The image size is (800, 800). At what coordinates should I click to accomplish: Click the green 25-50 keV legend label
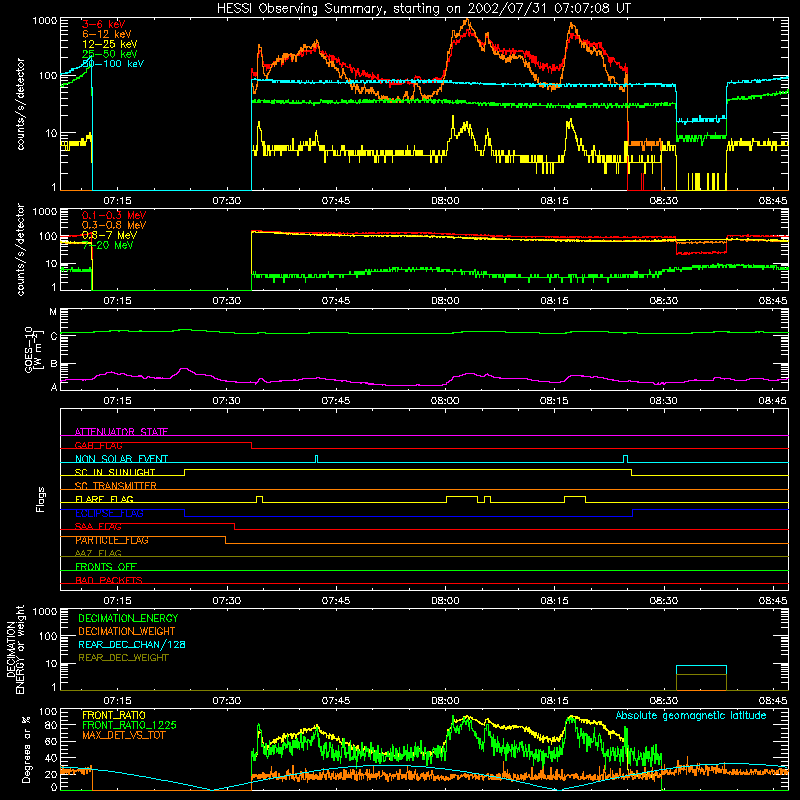(x=110, y=54)
